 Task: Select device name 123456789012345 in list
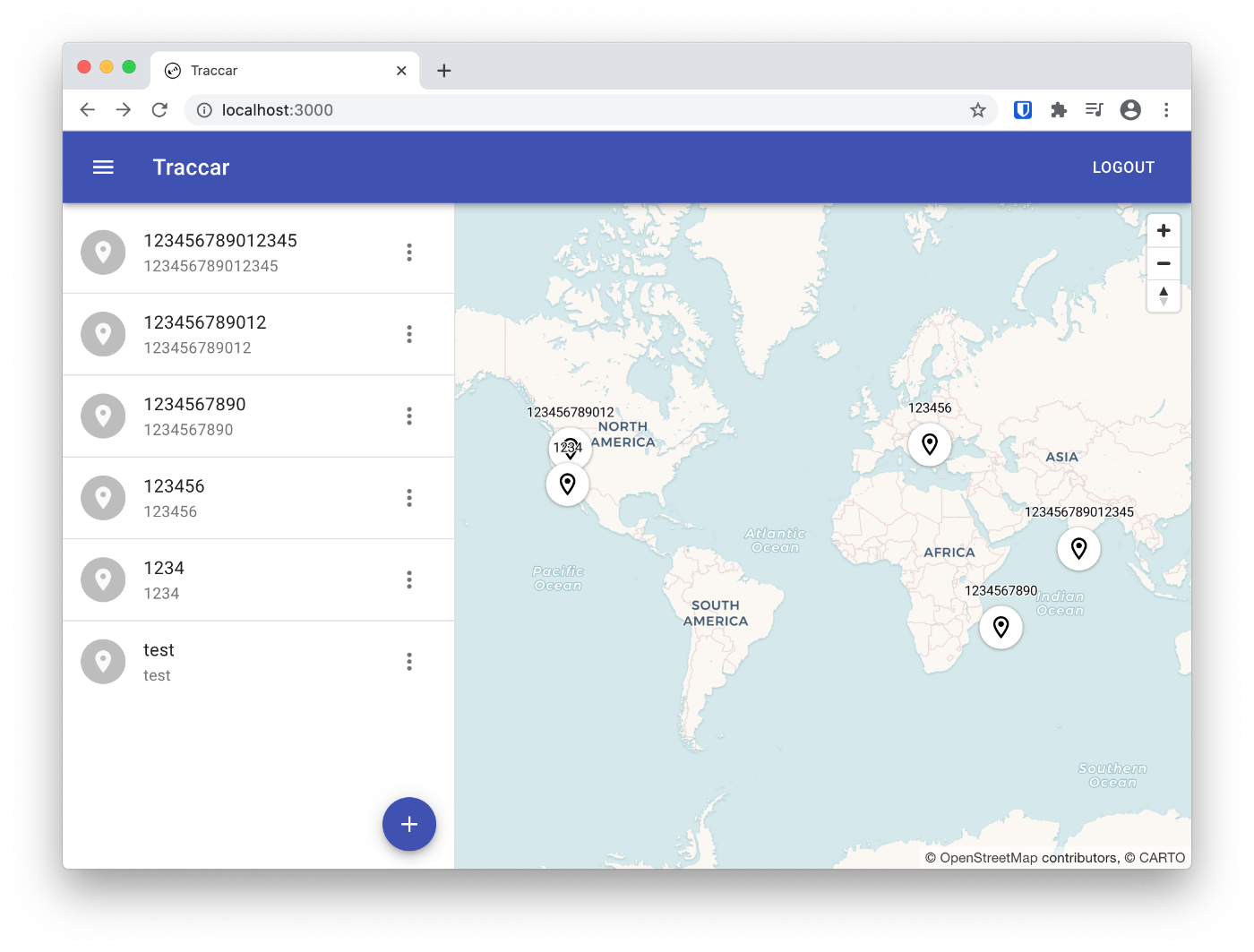click(x=220, y=241)
